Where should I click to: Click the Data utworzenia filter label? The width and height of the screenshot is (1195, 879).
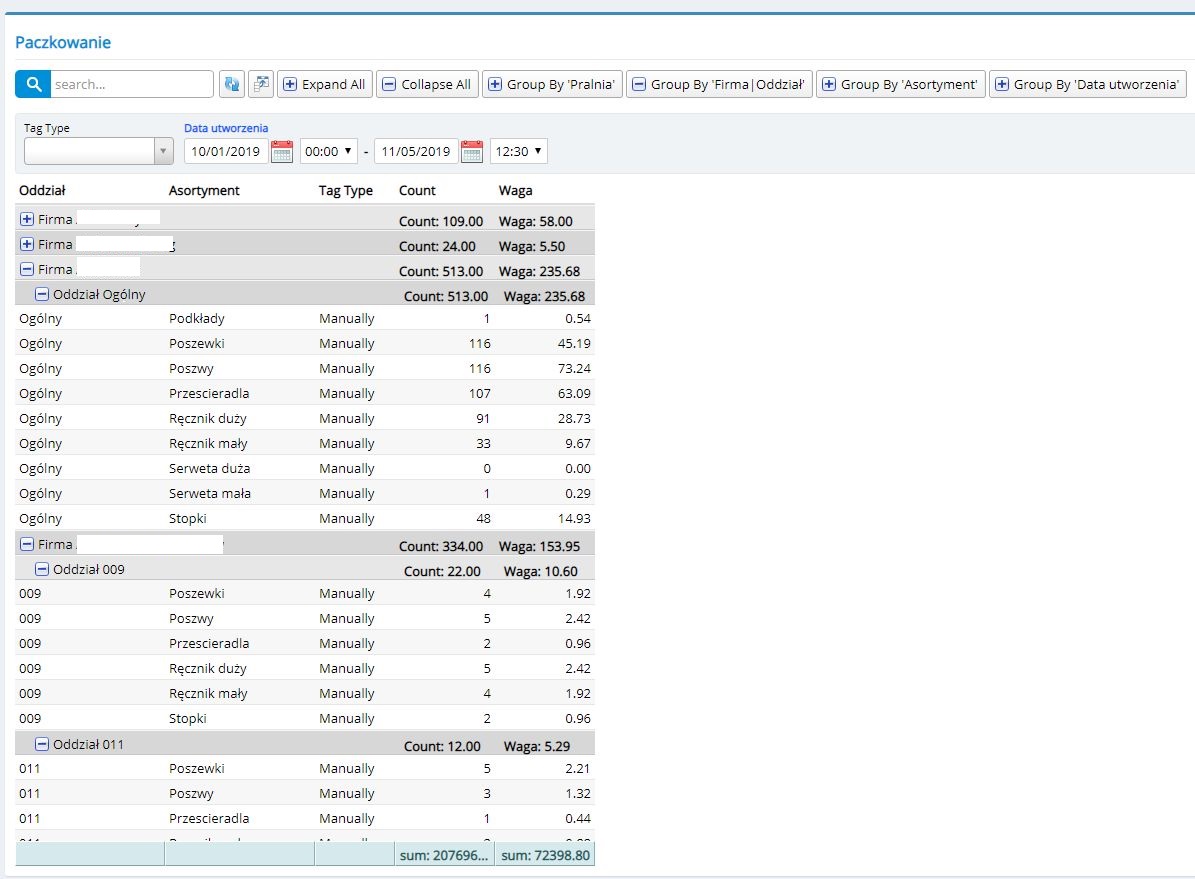pyautogui.click(x=226, y=128)
